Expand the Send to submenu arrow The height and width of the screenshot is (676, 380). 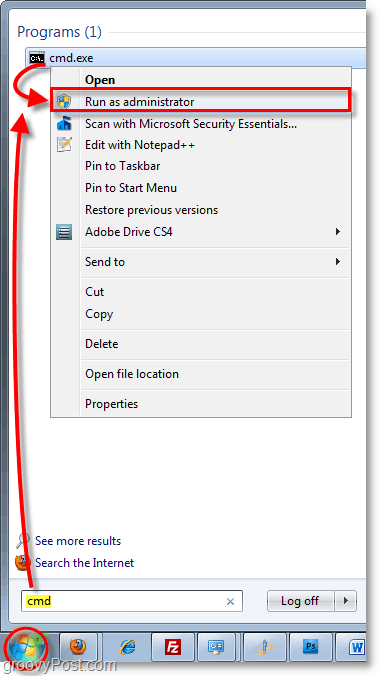point(338,261)
